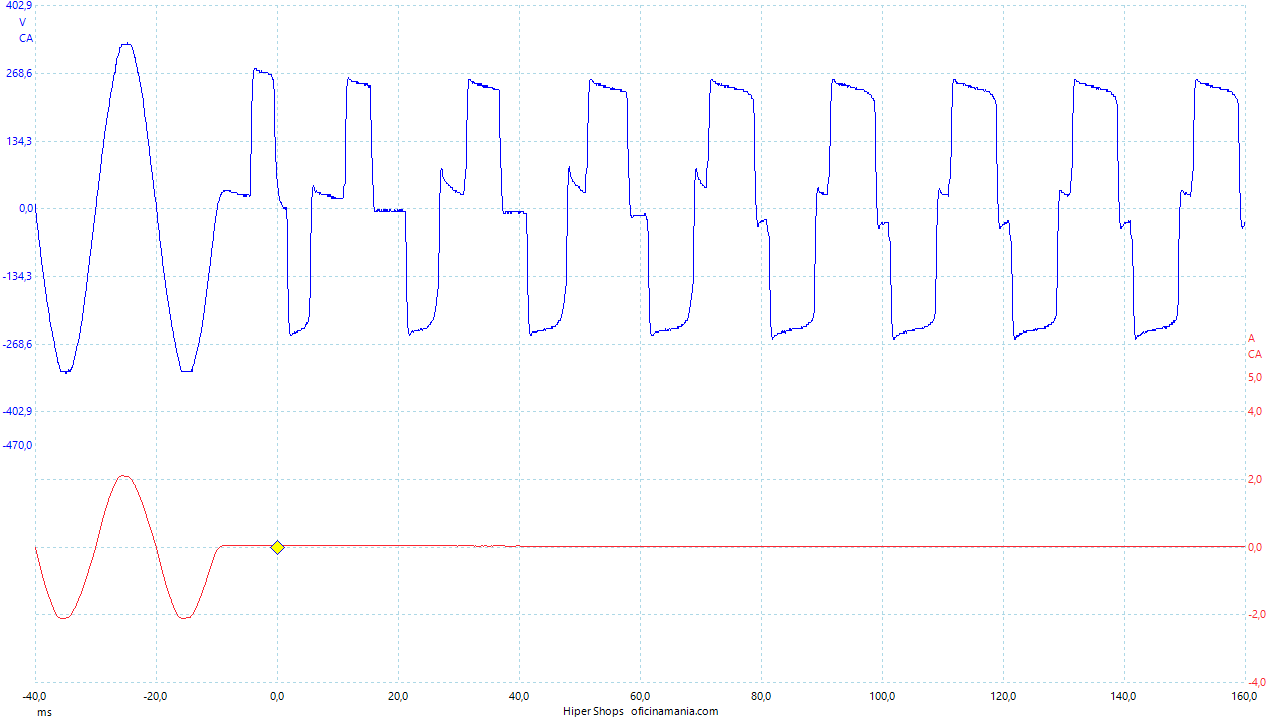Viewport: 1280px width, 720px height.
Task: Click the "-20,0" time axis value
Action: tap(156, 696)
